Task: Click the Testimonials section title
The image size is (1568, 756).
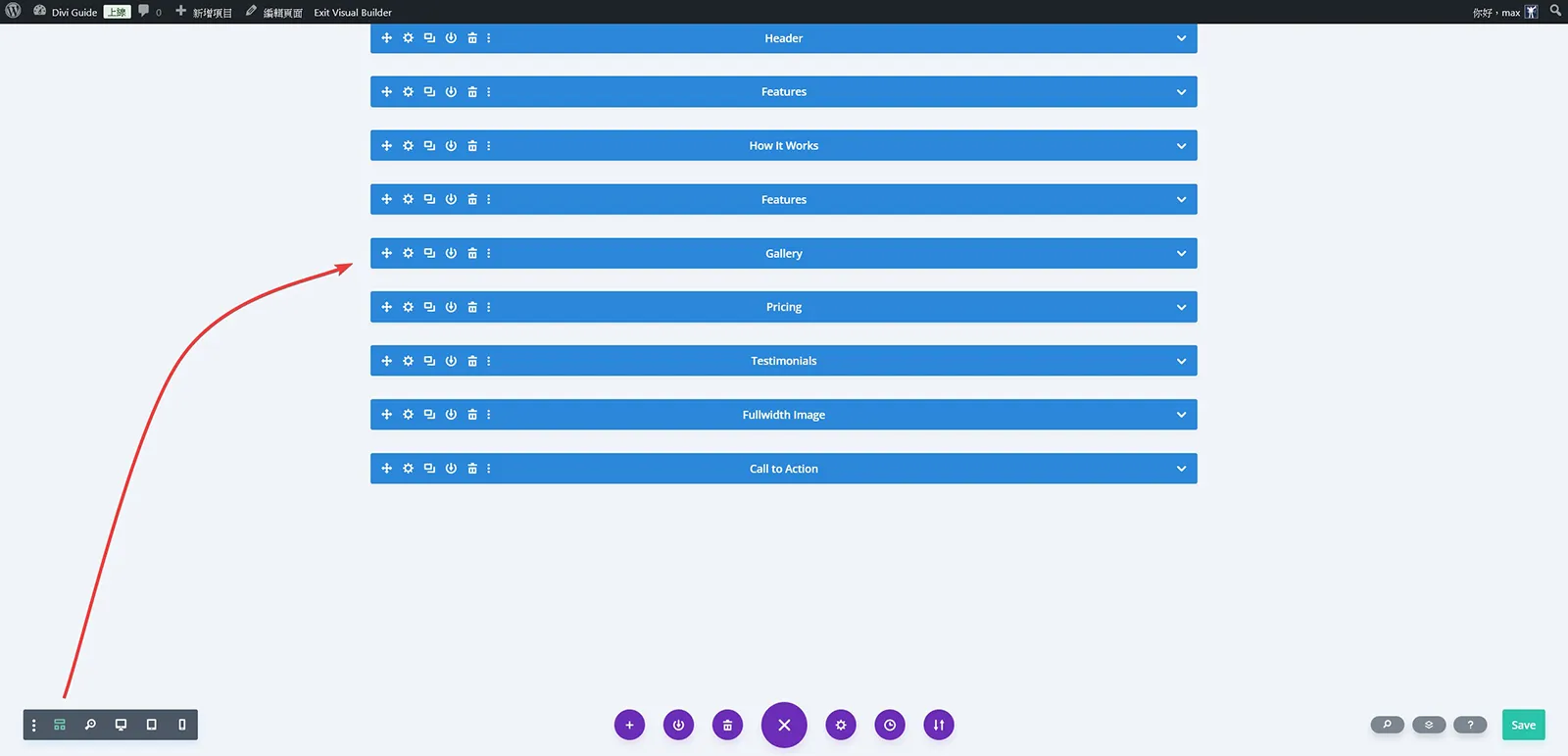Action: click(784, 361)
